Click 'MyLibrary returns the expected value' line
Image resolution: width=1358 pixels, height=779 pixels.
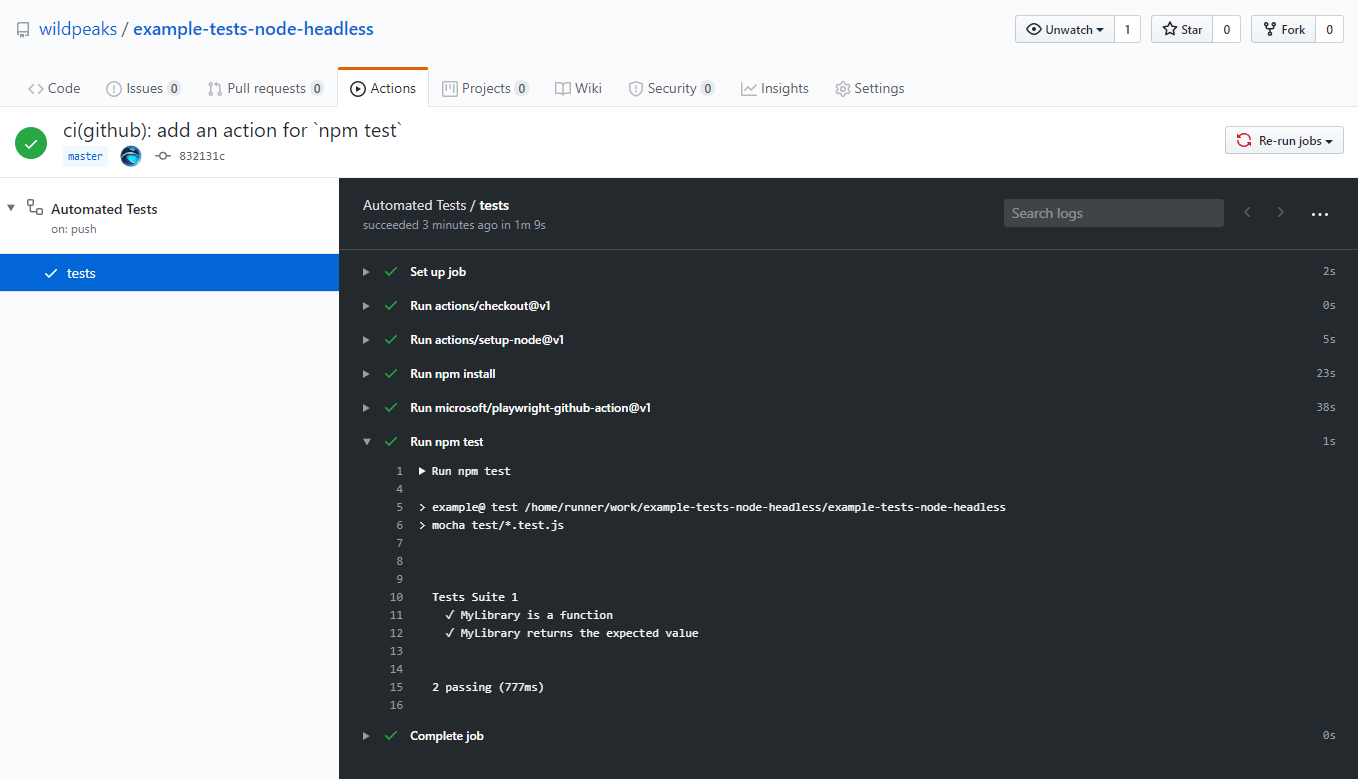pos(579,633)
